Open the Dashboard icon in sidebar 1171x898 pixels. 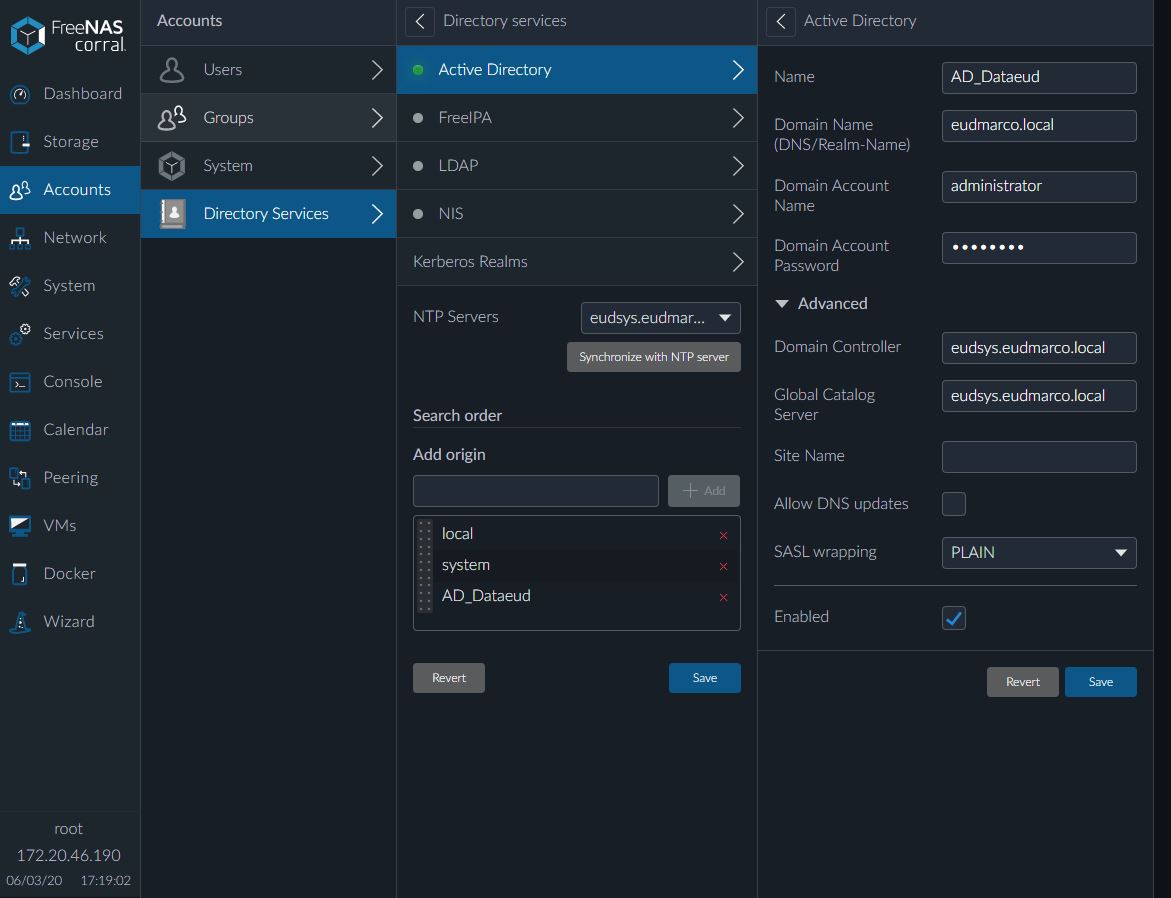coord(20,94)
